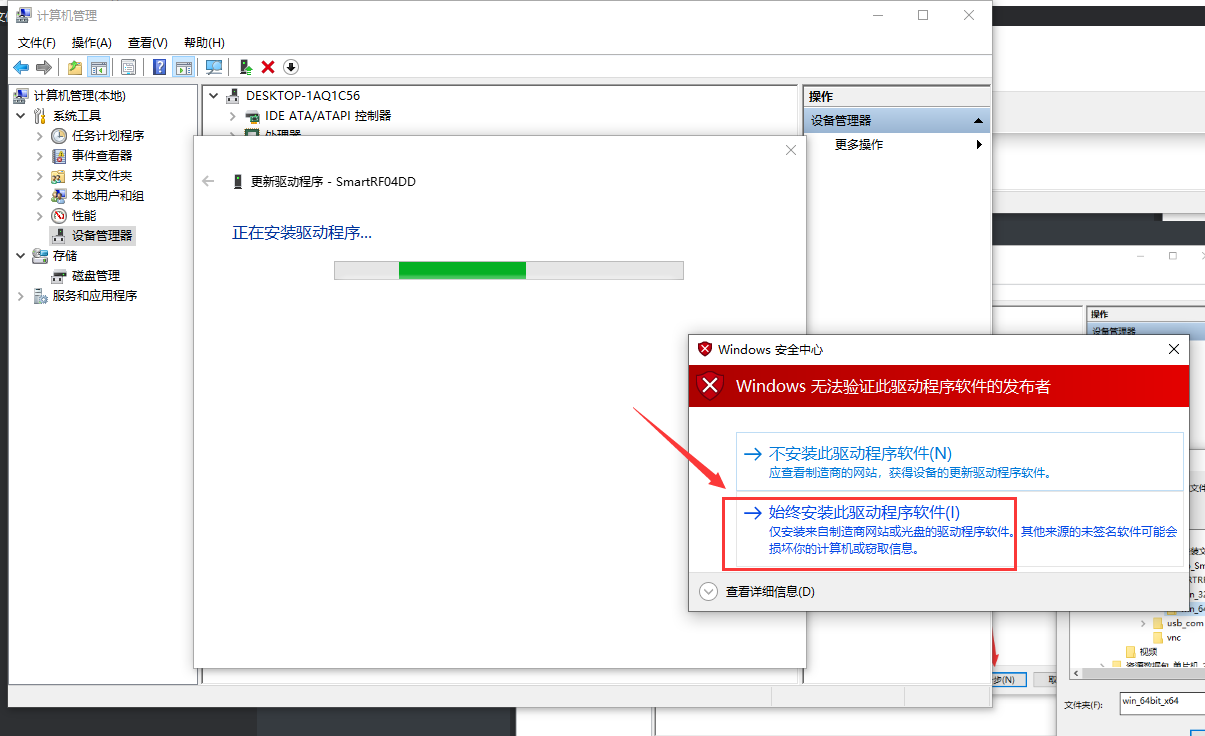Image resolution: width=1205 pixels, height=736 pixels.
Task: Expand the 性能 node arrow
Action: pyautogui.click(x=40, y=216)
